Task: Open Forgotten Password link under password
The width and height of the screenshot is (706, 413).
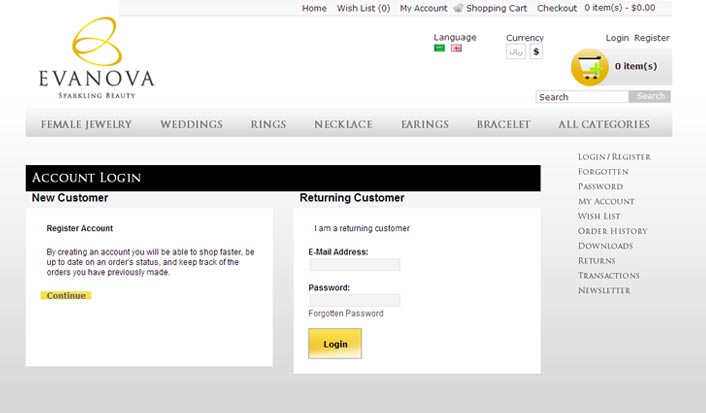Action: 346,313
